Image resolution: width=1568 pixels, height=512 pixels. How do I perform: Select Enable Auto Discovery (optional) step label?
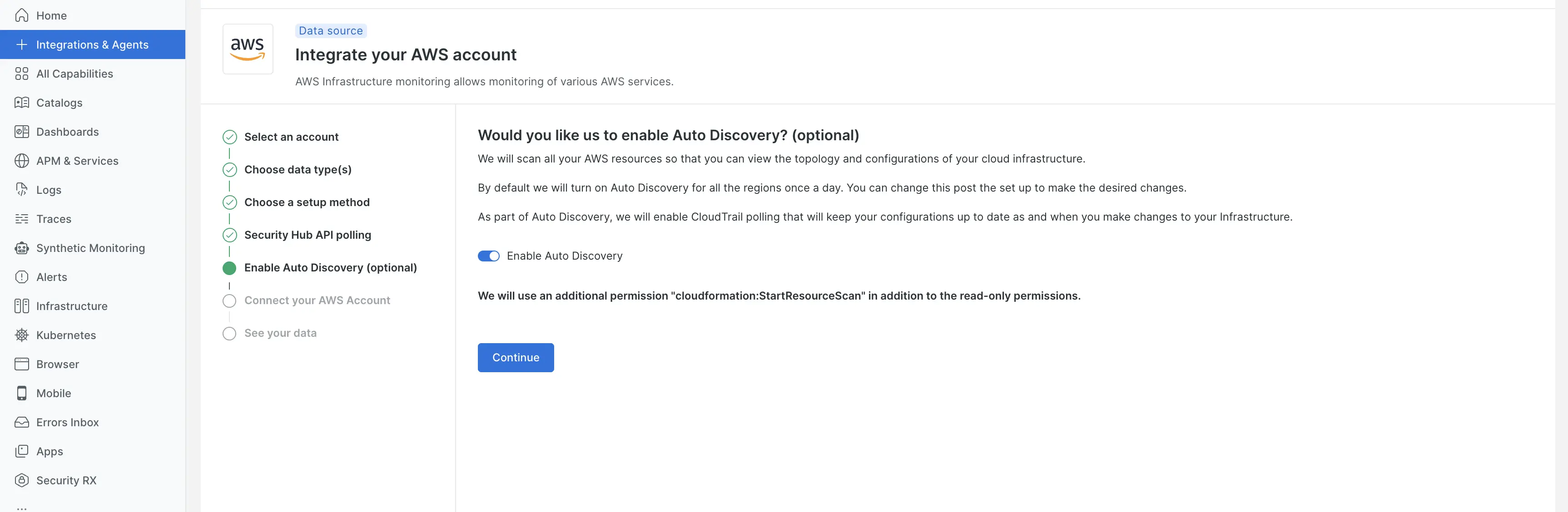(331, 267)
